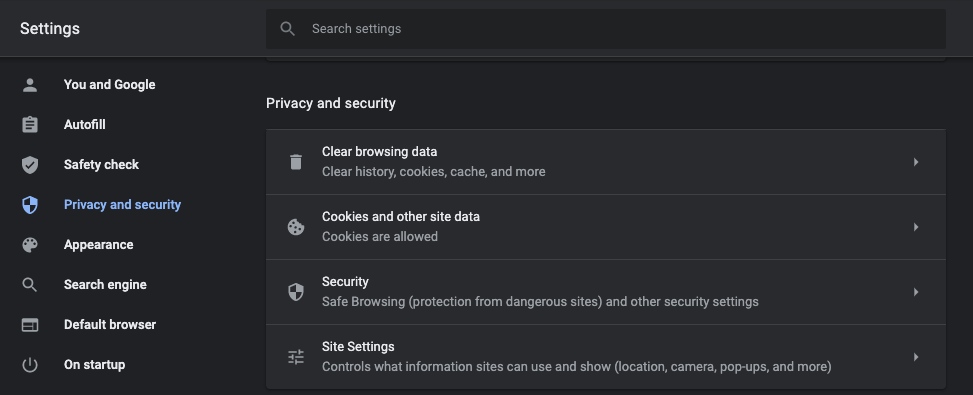Viewport: 973px width, 395px height.
Task: Select Privacy and security in the sidebar
Action: tap(122, 205)
